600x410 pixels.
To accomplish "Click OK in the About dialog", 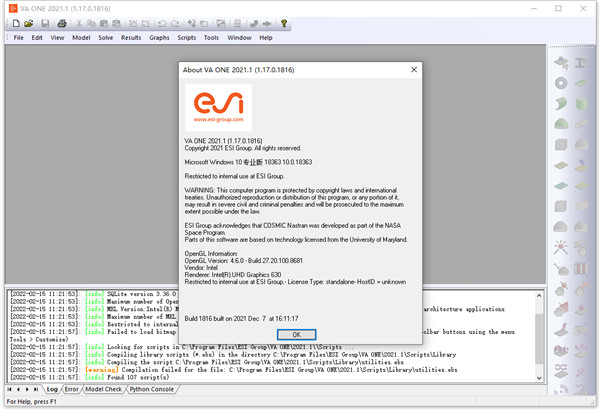I will click(x=297, y=335).
